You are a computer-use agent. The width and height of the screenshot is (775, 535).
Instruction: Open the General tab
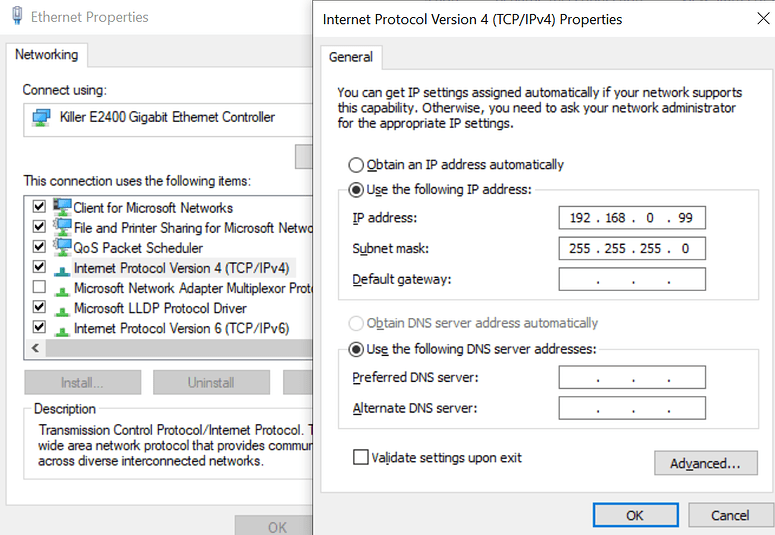pyautogui.click(x=351, y=58)
